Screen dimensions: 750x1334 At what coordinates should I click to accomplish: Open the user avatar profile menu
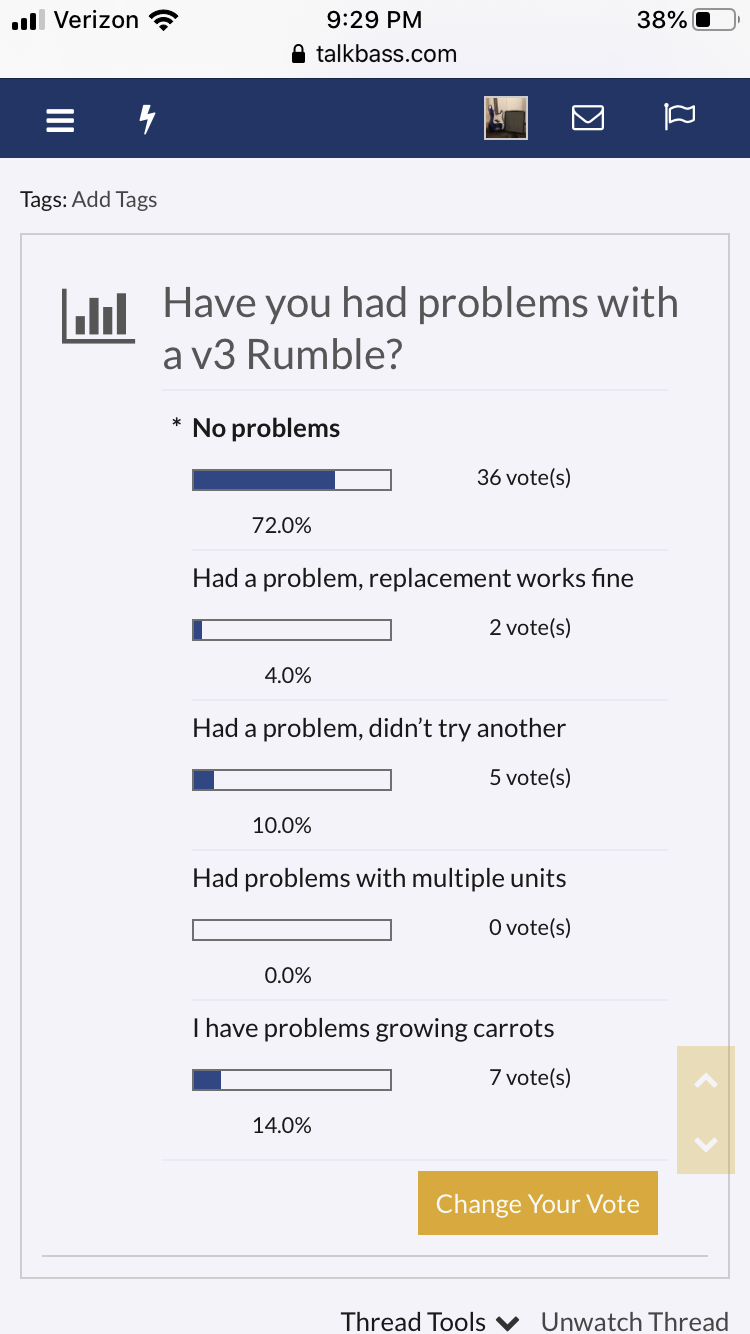tap(506, 118)
